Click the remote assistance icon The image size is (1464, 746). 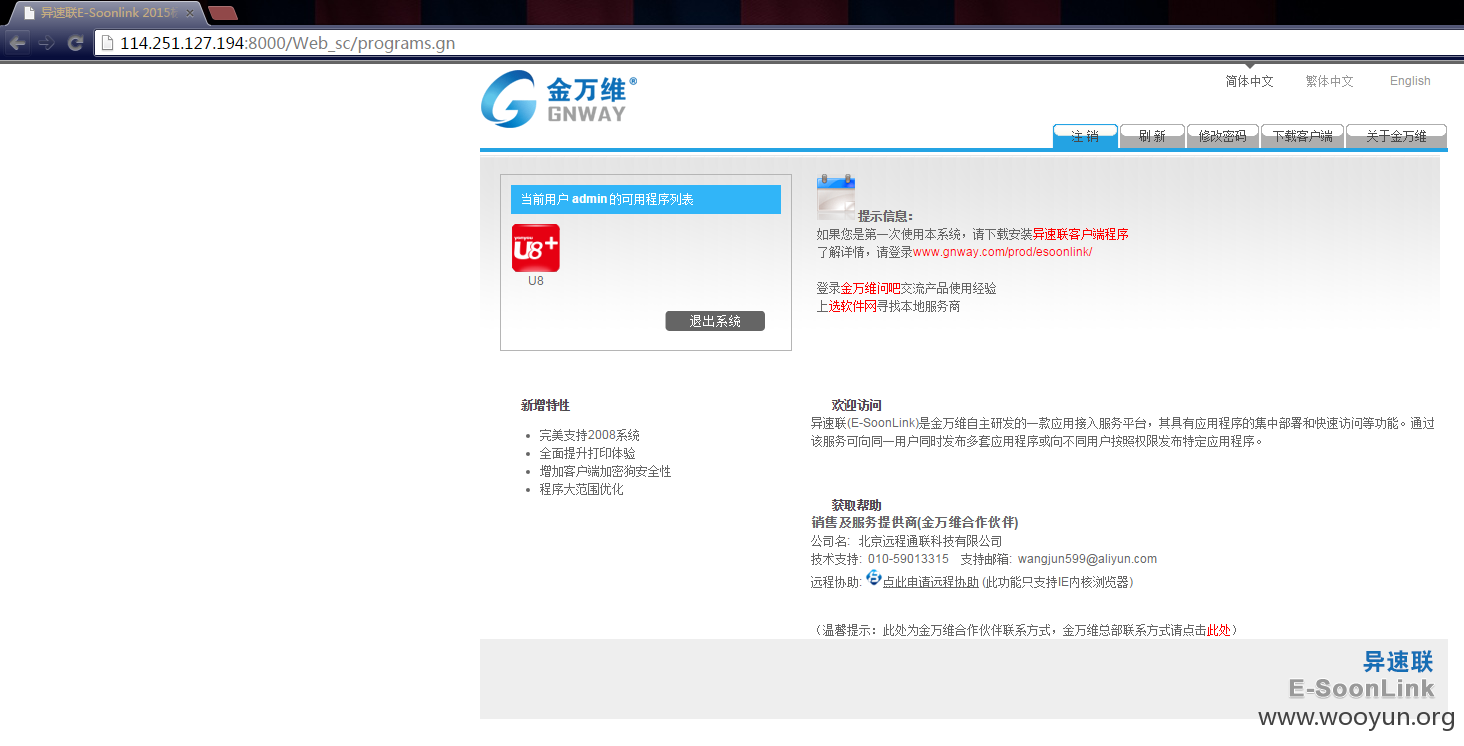pyautogui.click(x=874, y=578)
